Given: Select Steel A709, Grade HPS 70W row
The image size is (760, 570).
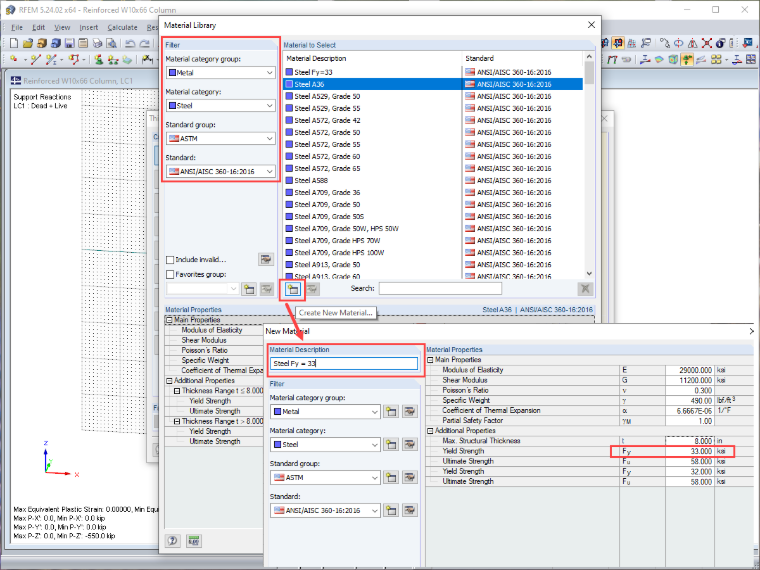Looking at the screenshot, I should (433, 240).
